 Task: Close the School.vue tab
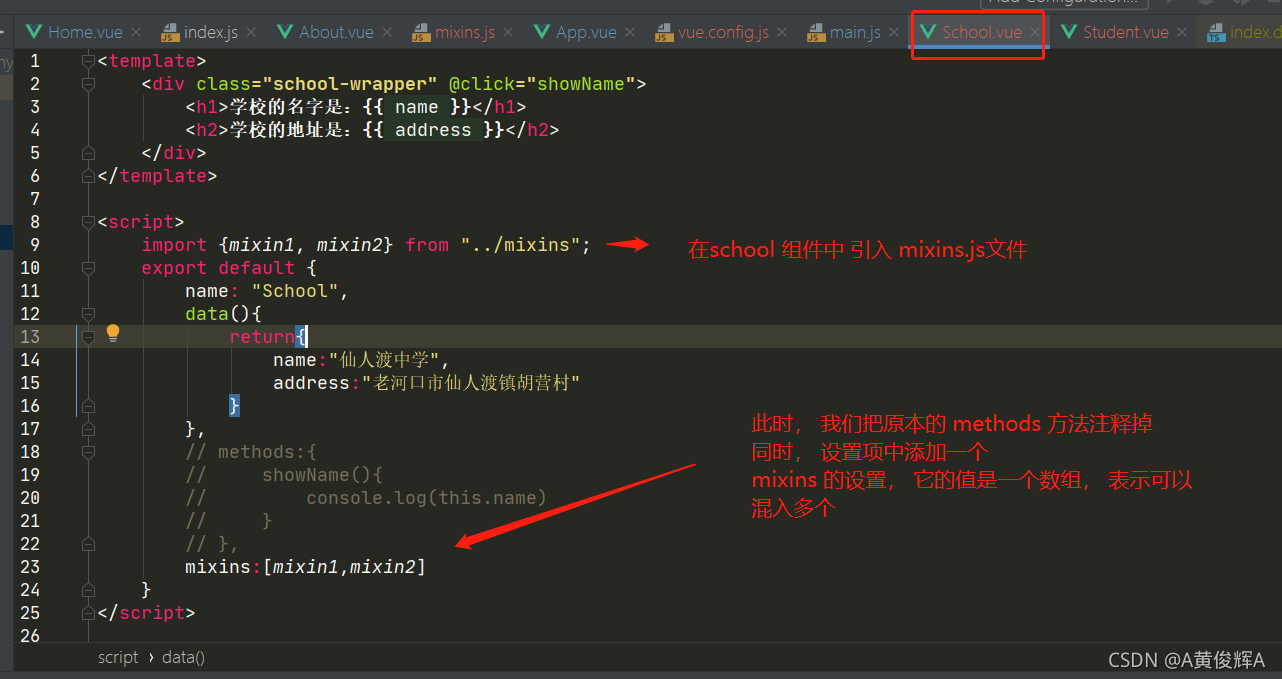[x=1037, y=33]
